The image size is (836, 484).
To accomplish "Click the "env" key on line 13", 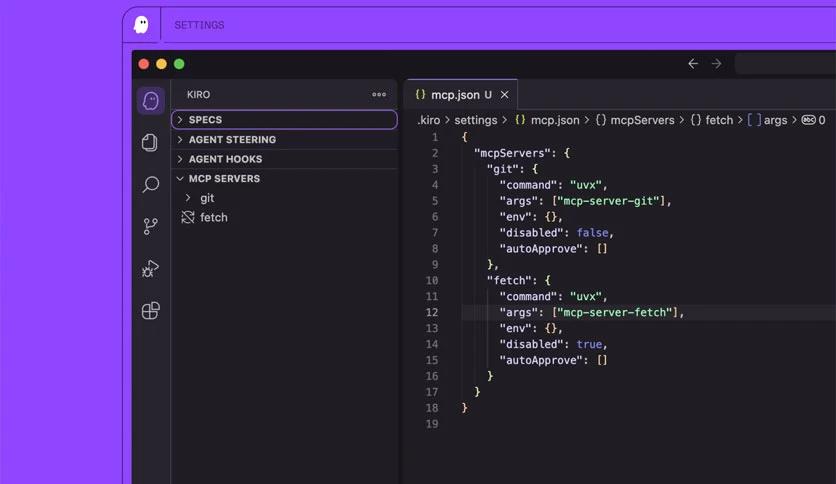I will (x=516, y=328).
